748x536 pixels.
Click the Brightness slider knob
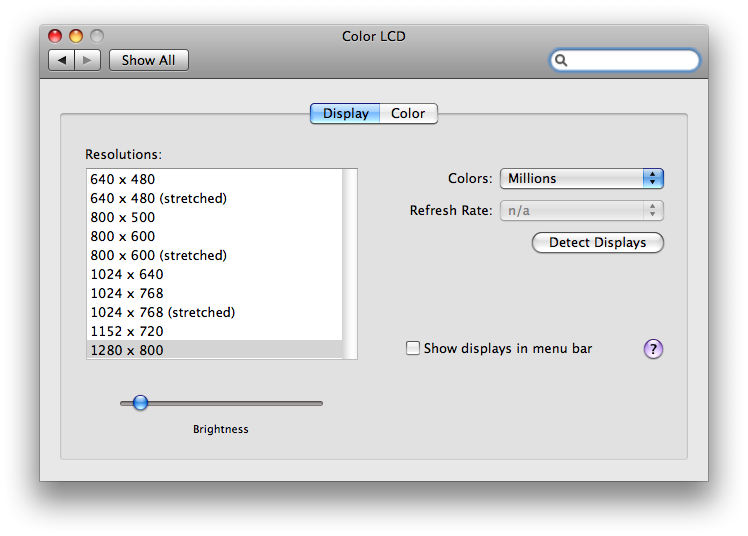pyautogui.click(x=140, y=402)
